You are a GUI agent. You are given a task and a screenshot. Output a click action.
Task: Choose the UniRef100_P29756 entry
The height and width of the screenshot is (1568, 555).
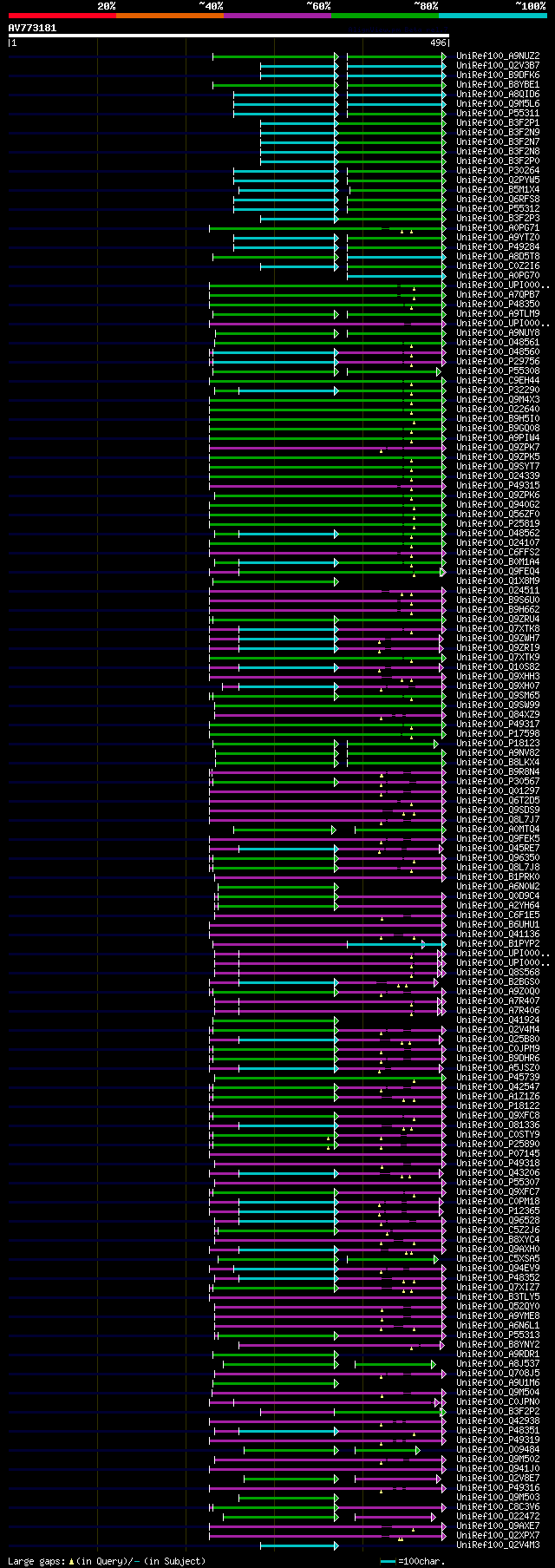(498, 361)
